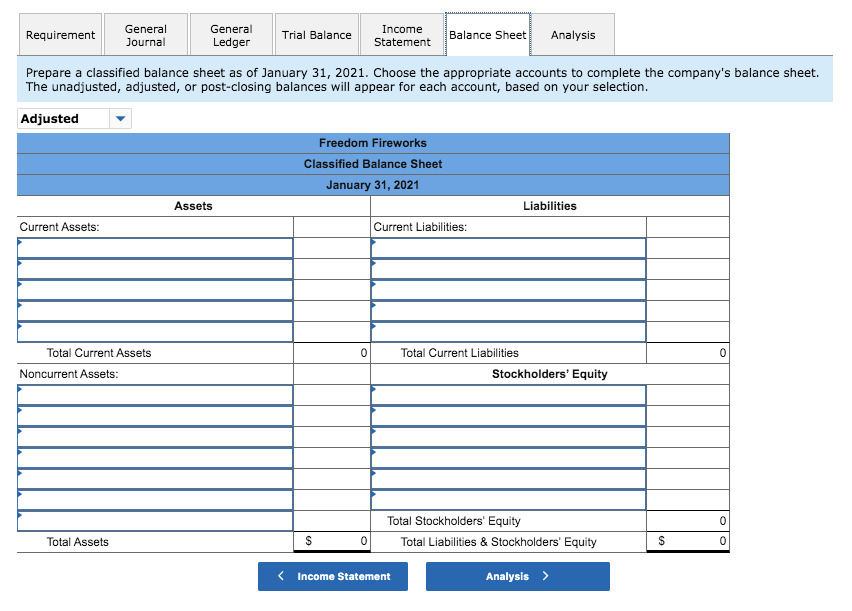Open the Analysis tab
The width and height of the screenshot is (852, 611).
573,34
